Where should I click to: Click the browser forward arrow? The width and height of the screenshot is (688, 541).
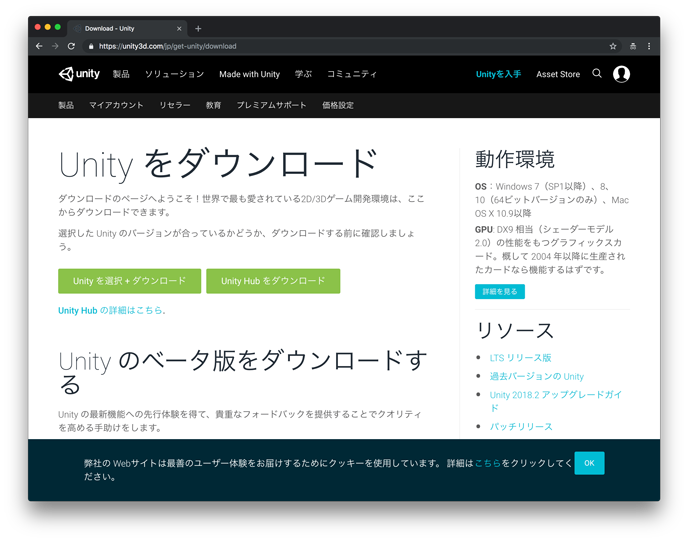(x=55, y=46)
